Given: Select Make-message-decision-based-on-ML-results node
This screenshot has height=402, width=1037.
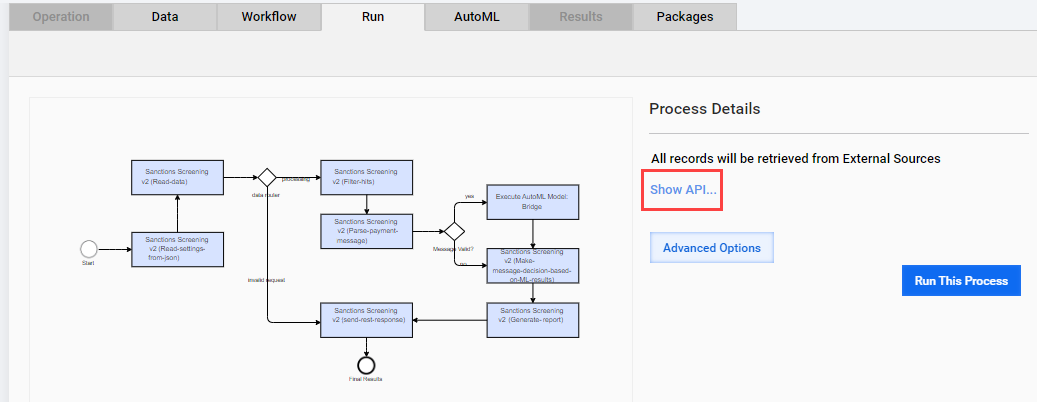Looking at the screenshot, I should click(x=532, y=266).
